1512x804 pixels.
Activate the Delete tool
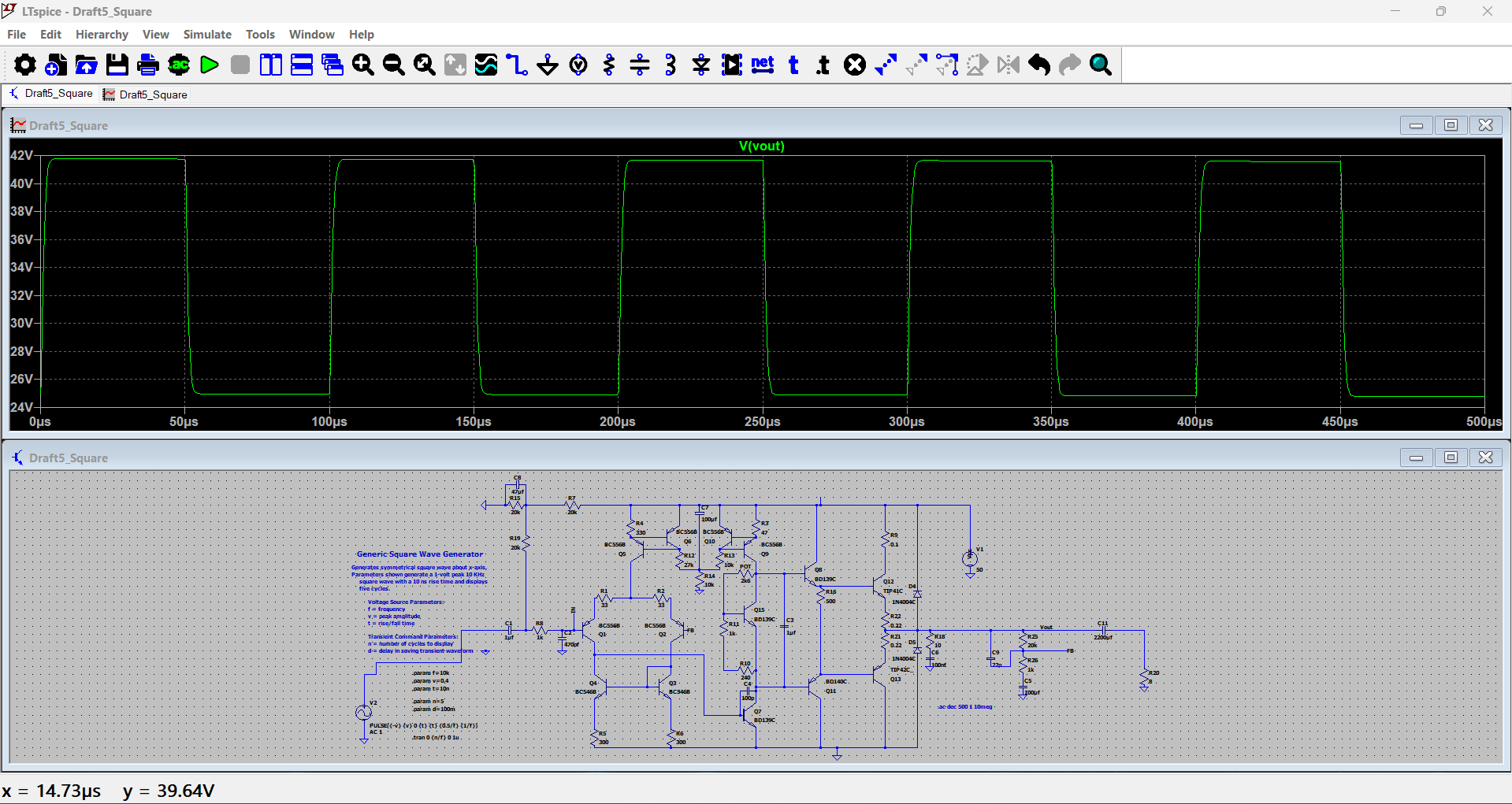point(855,65)
